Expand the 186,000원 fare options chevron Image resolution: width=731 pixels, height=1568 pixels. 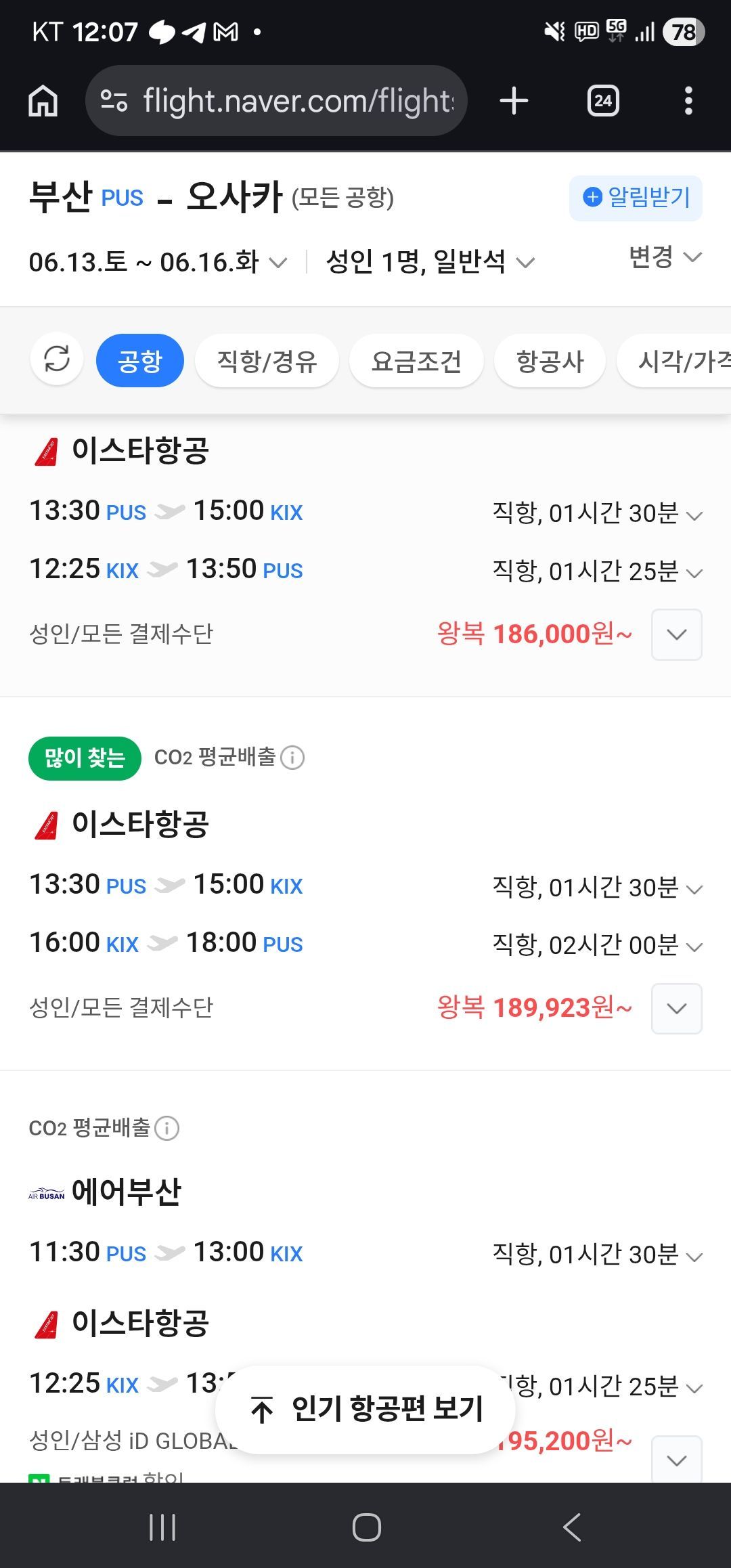[x=677, y=634]
